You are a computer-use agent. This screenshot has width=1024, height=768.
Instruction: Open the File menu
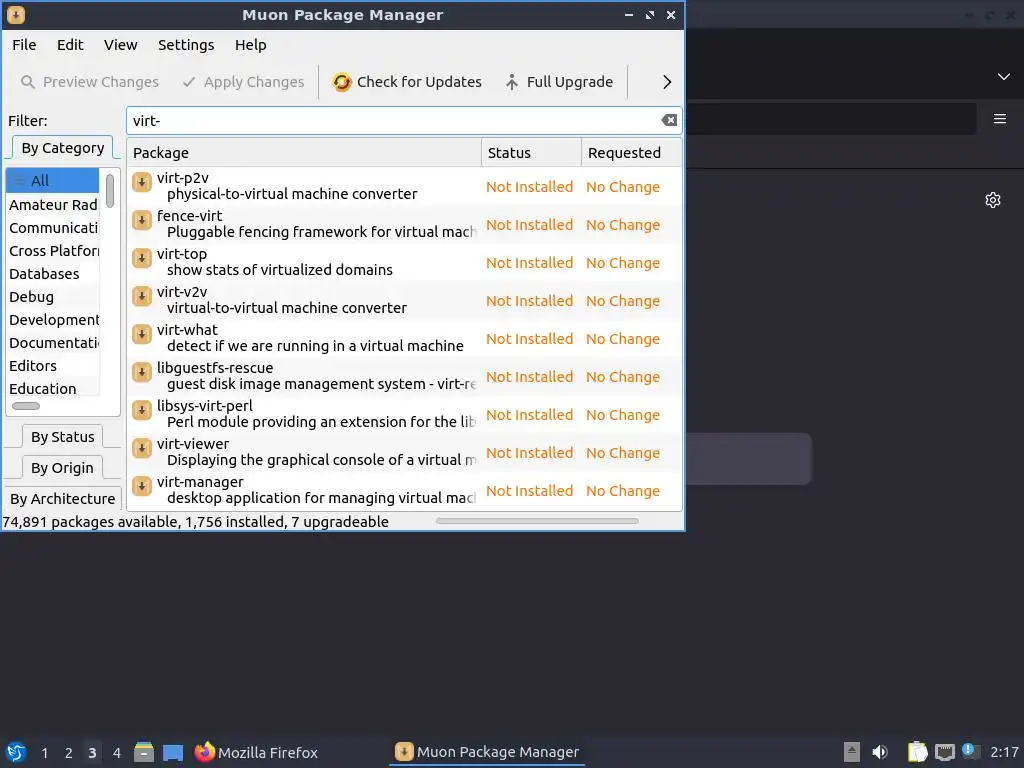(24, 45)
